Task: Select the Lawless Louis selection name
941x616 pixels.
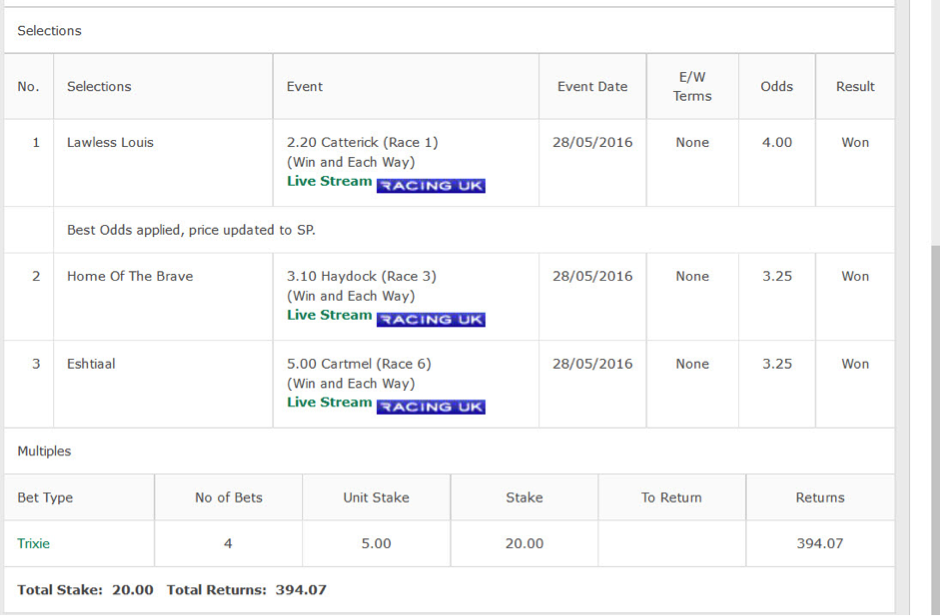Action: pos(110,142)
